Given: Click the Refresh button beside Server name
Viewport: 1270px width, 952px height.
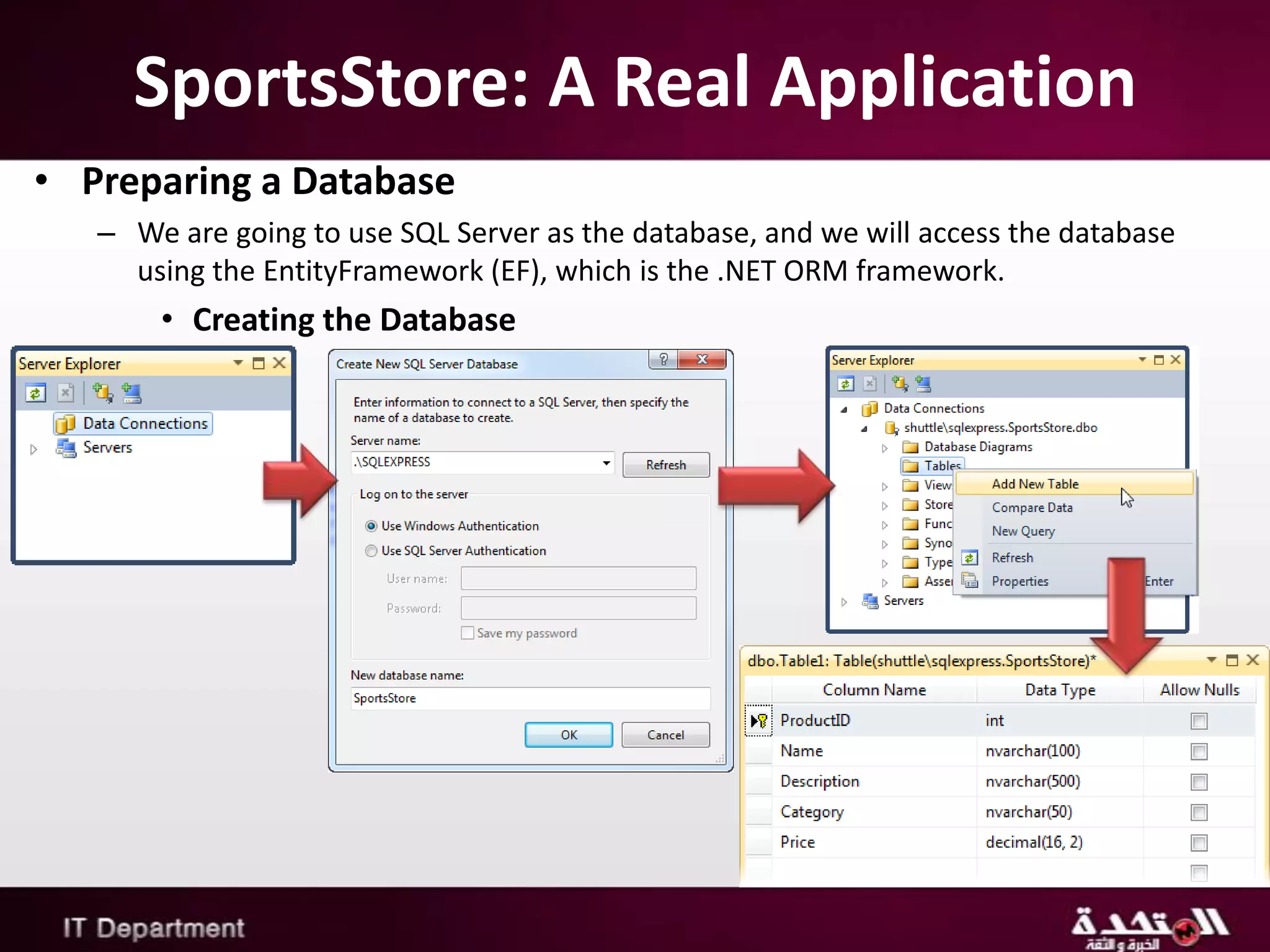Looking at the screenshot, I should tap(666, 465).
